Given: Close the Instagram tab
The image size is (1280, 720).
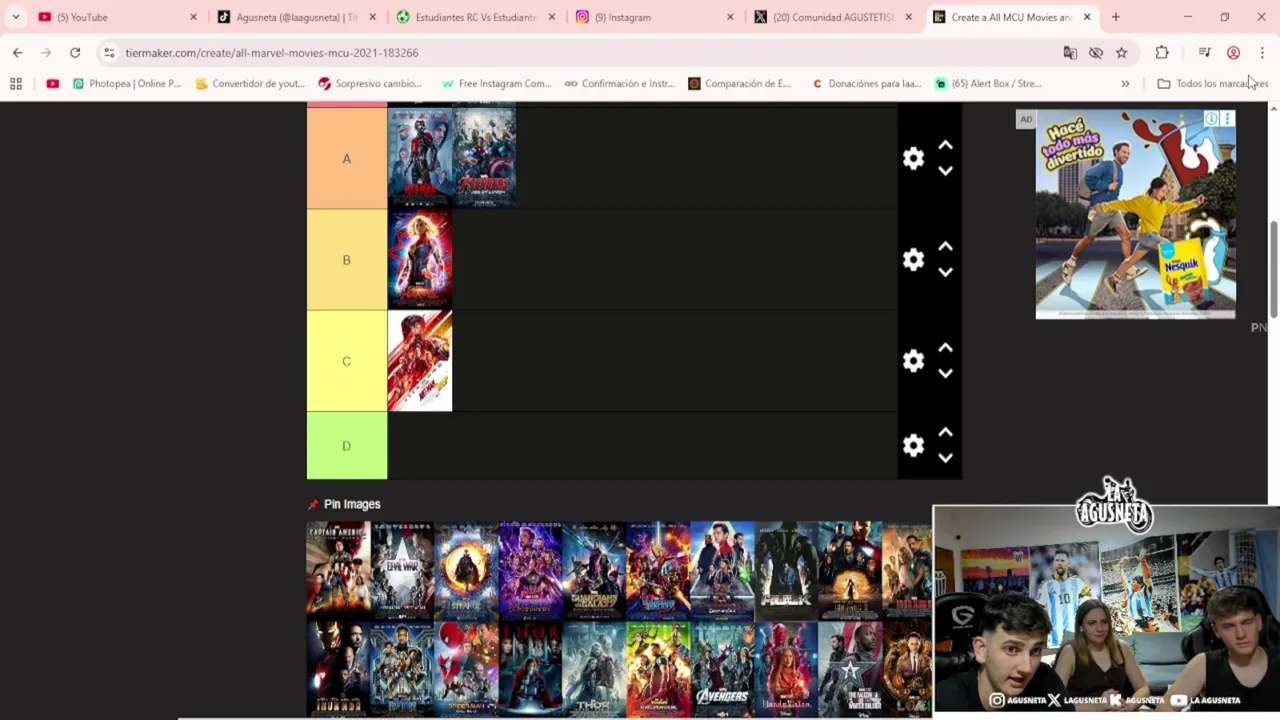Looking at the screenshot, I should 730,17.
